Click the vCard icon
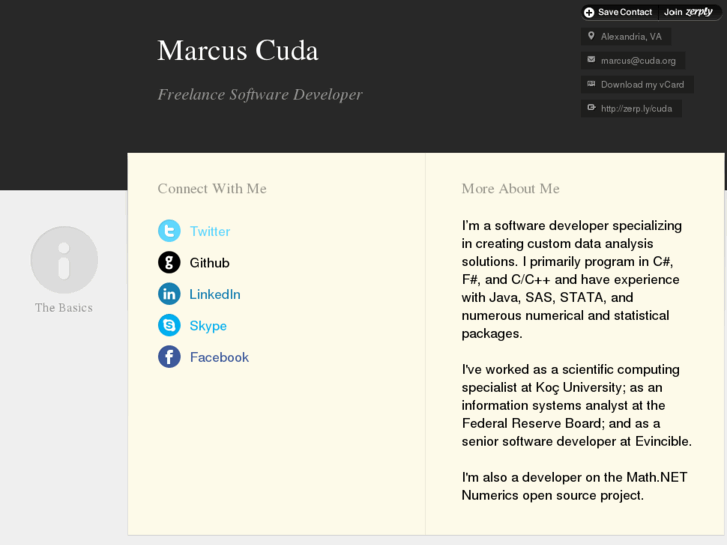This screenshot has width=727, height=545. click(x=591, y=84)
